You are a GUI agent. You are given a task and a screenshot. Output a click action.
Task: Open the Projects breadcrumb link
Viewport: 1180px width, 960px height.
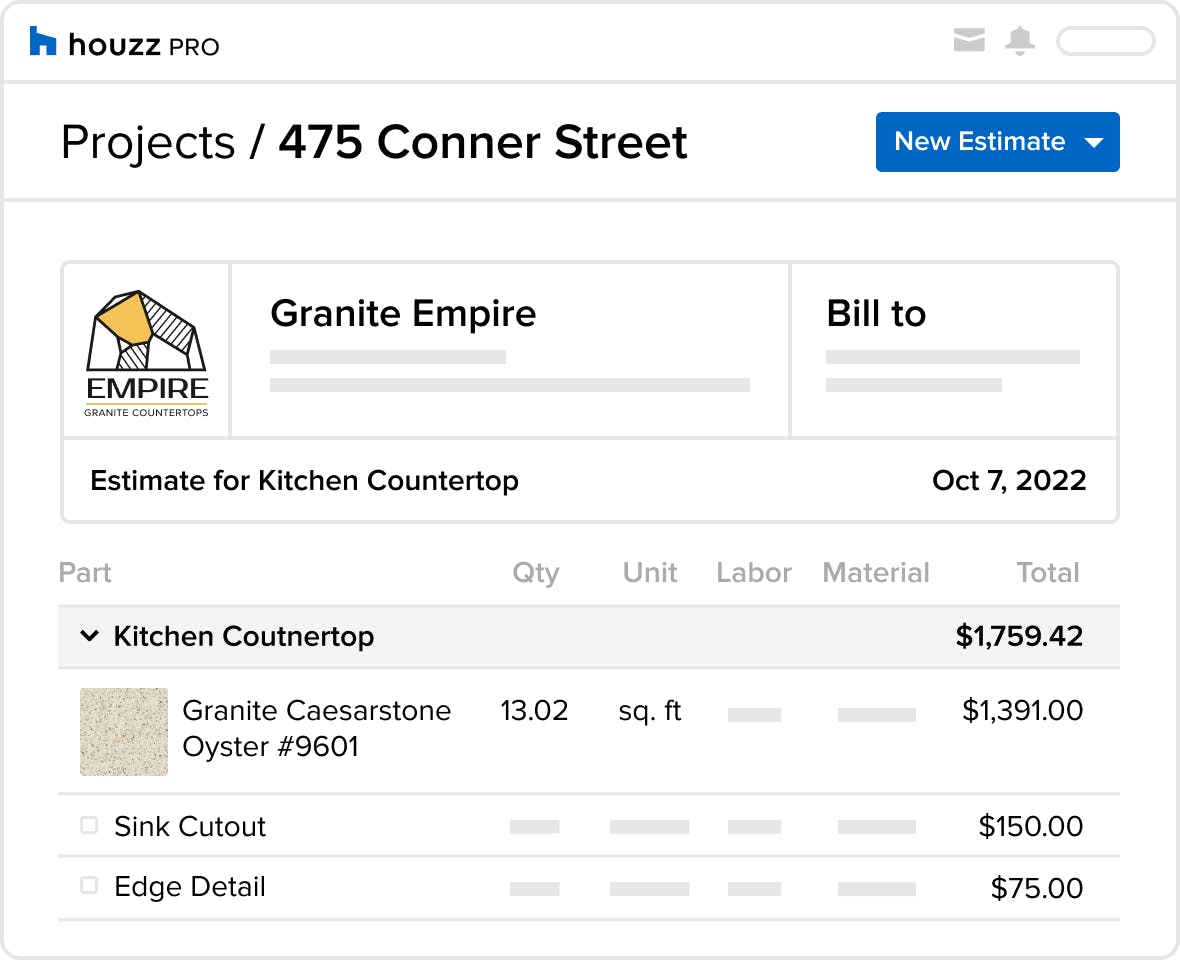coord(148,142)
